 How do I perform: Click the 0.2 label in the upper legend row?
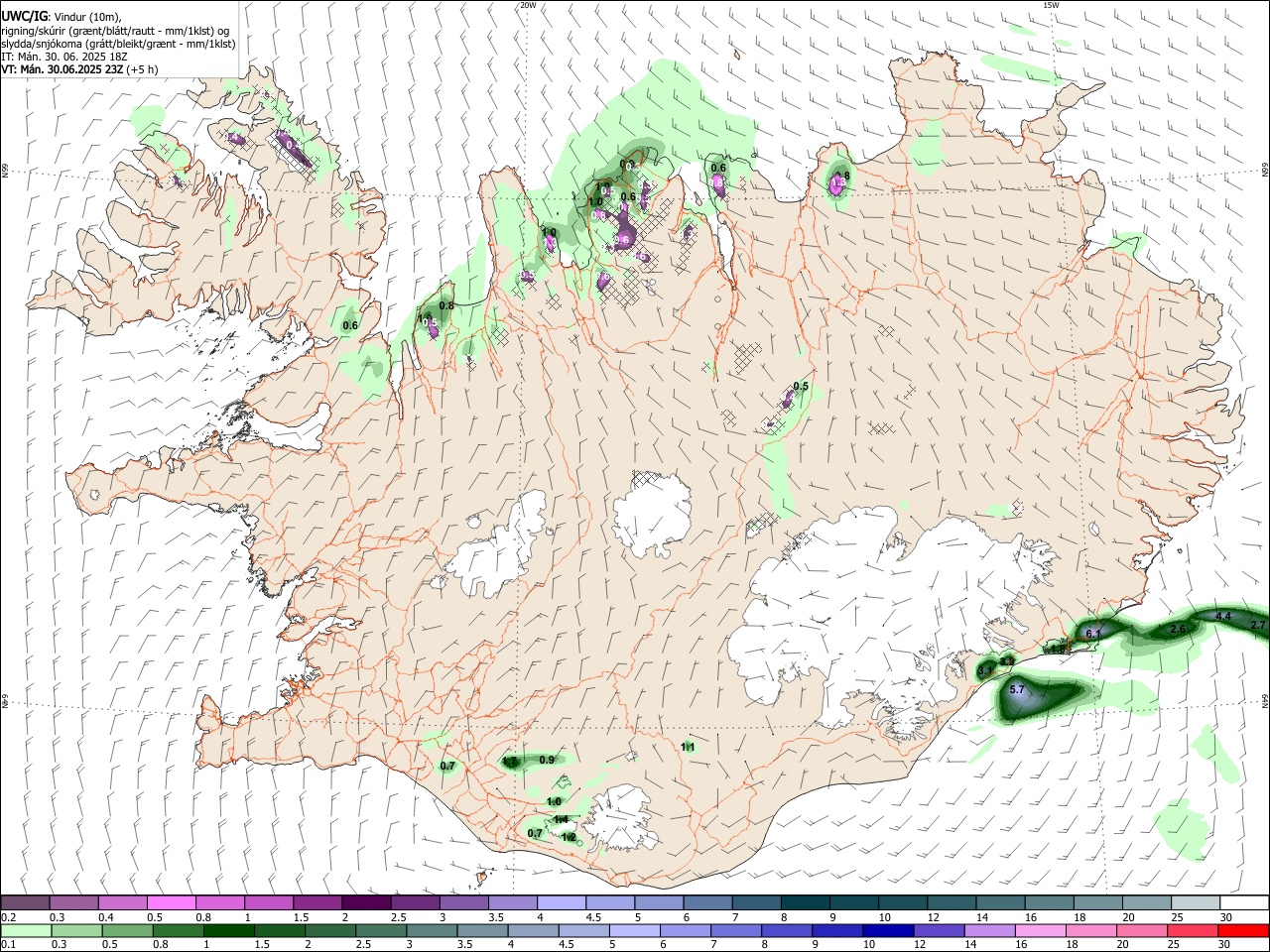[8, 917]
